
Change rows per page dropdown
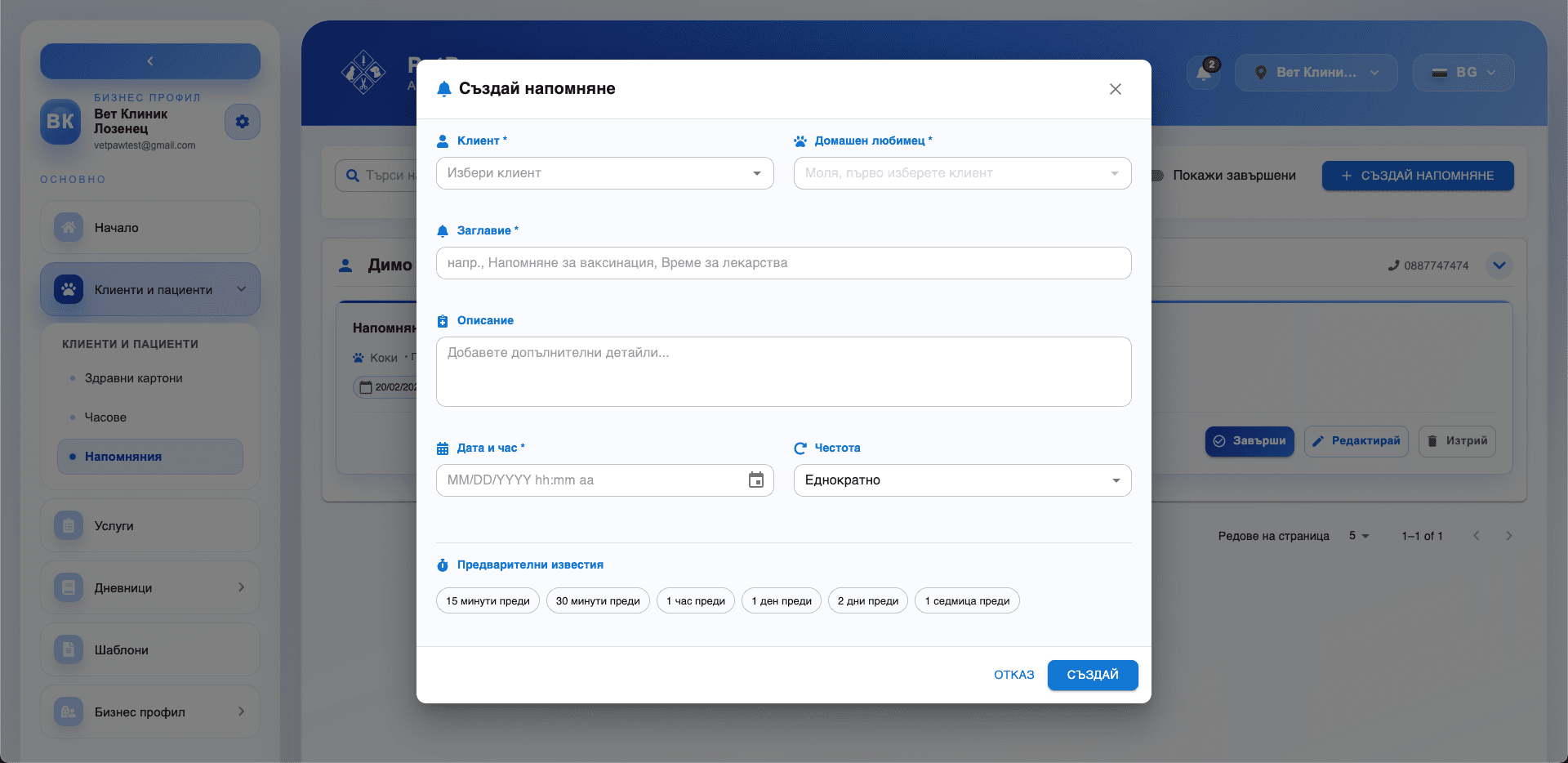1359,536
